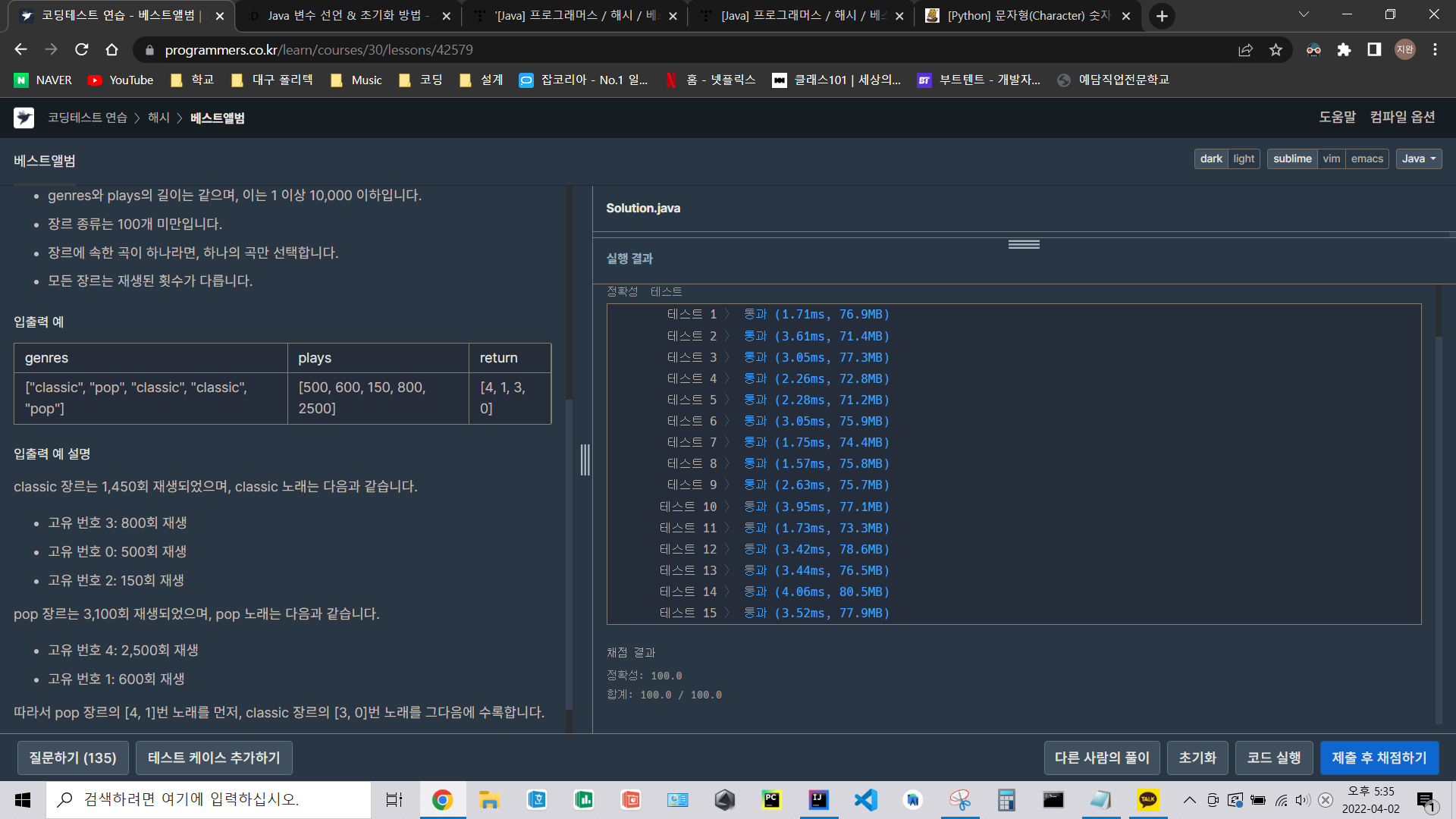The width and height of the screenshot is (1456, 819).
Task: Go to the browser home page icon
Action: [x=112, y=49]
